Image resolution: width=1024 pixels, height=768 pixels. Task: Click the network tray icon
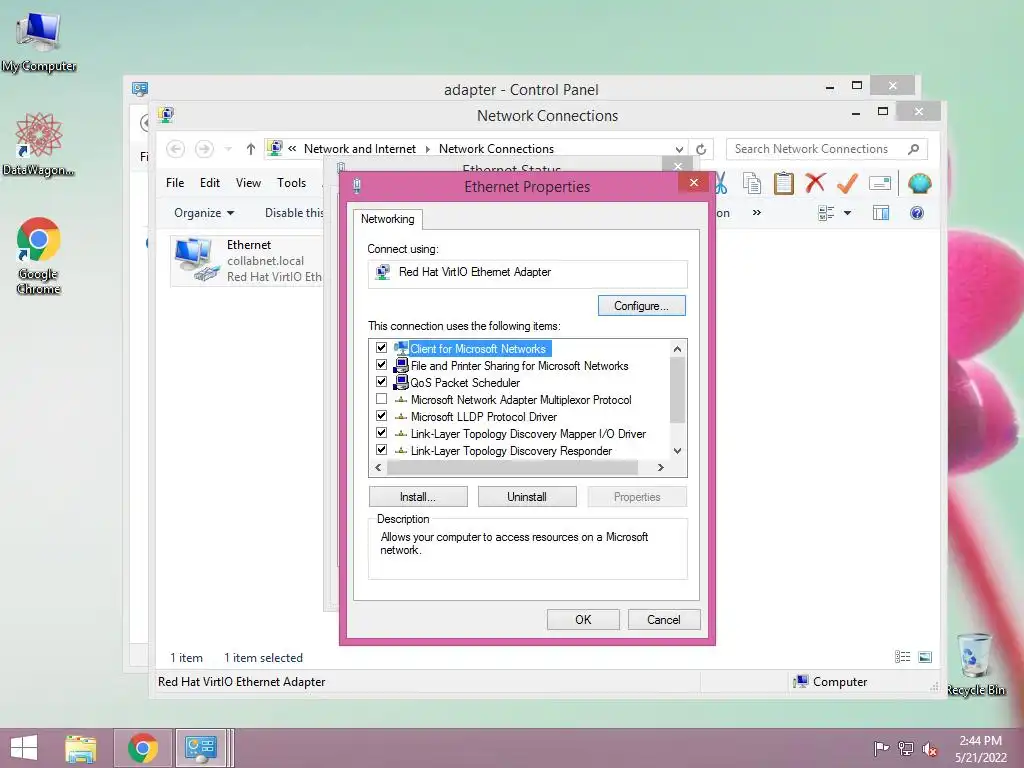[906, 748]
